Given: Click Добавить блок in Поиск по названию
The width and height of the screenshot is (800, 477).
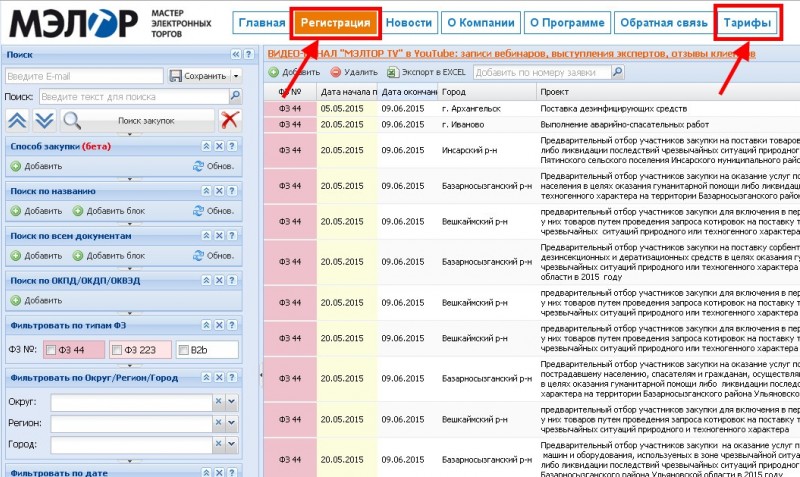Looking at the screenshot, I should point(109,211).
